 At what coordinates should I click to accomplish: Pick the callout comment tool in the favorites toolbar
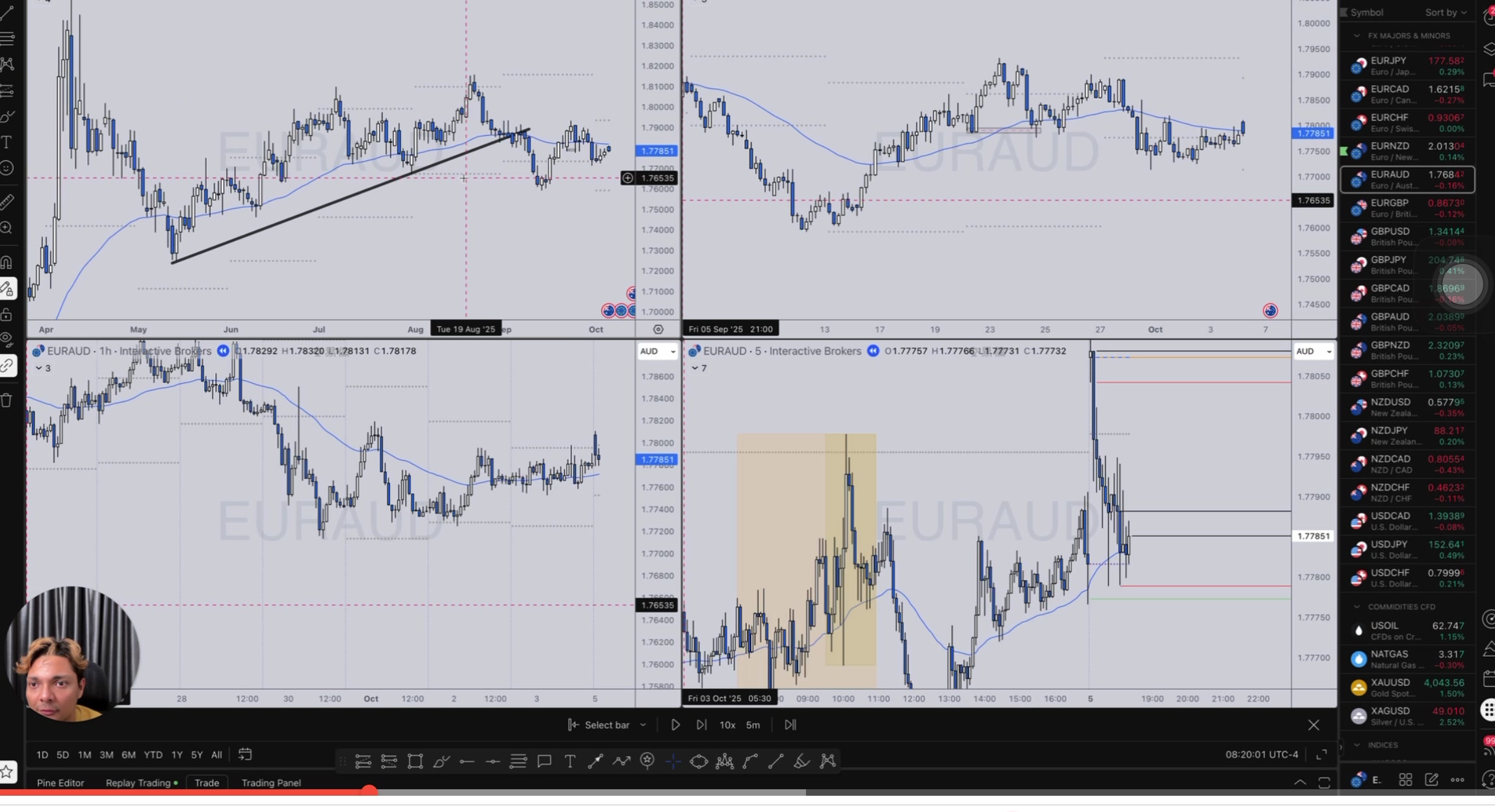pos(544,761)
